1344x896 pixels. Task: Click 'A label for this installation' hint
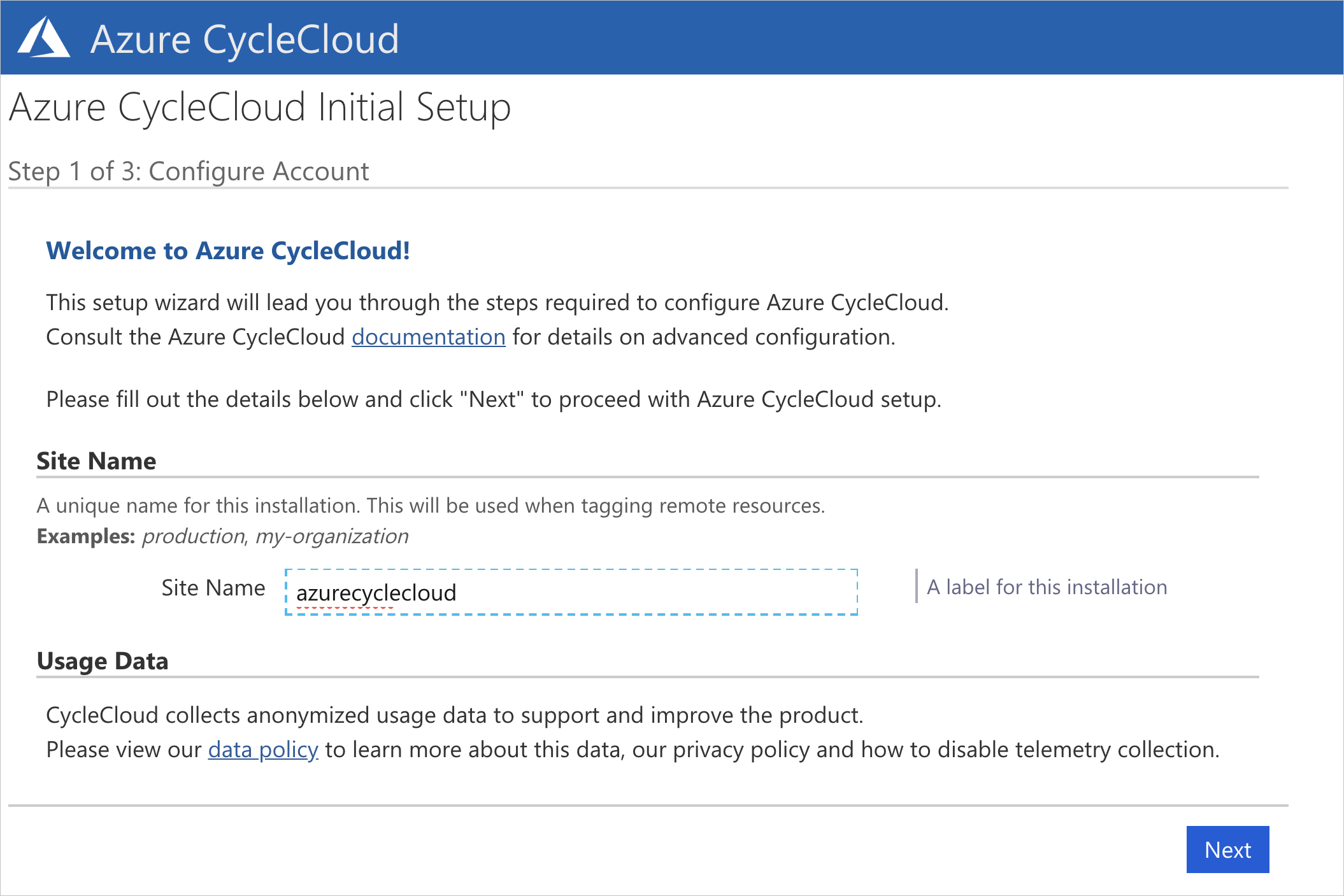(x=1047, y=587)
